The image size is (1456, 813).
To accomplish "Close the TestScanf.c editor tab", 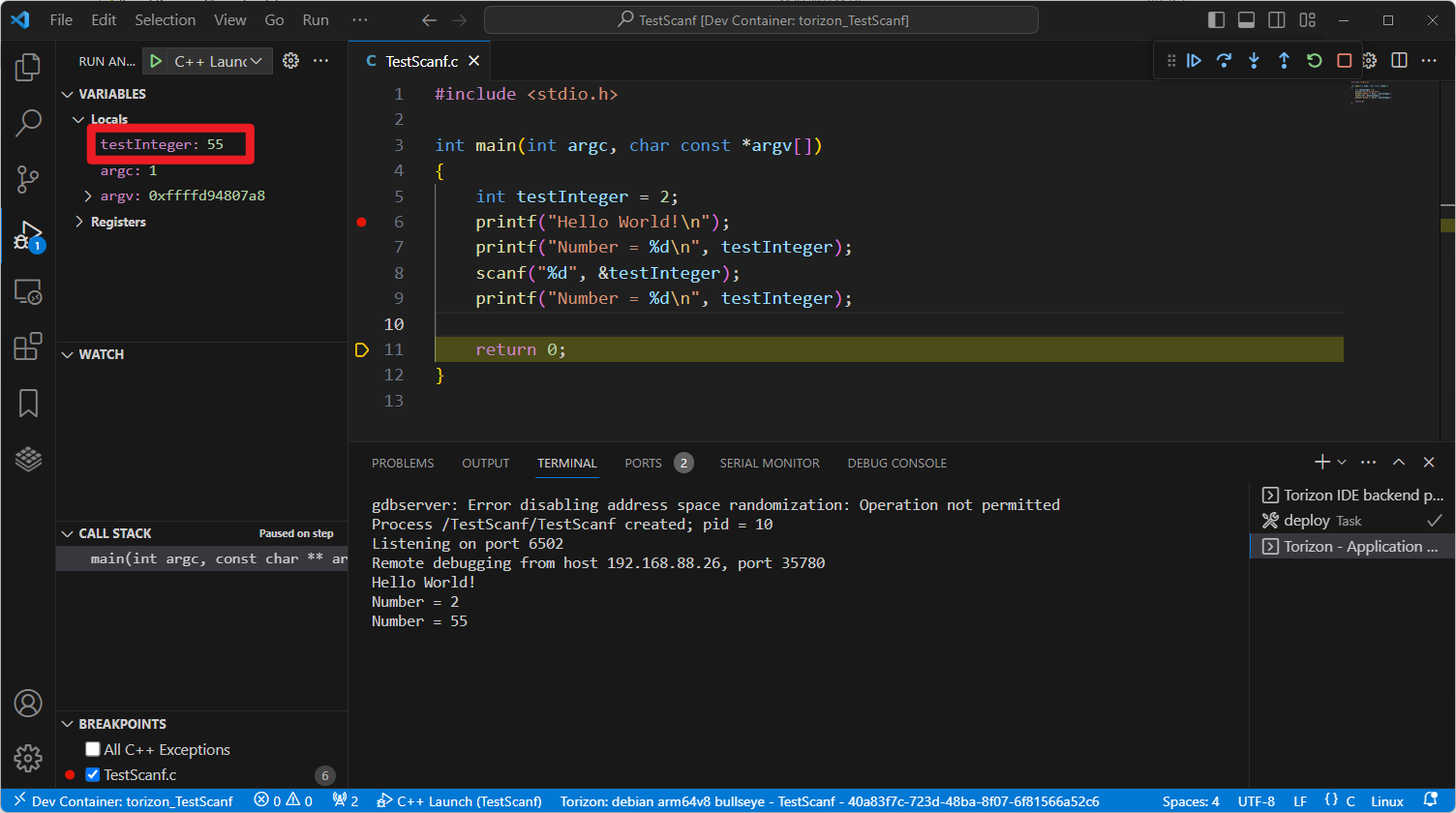I will (474, 61).
